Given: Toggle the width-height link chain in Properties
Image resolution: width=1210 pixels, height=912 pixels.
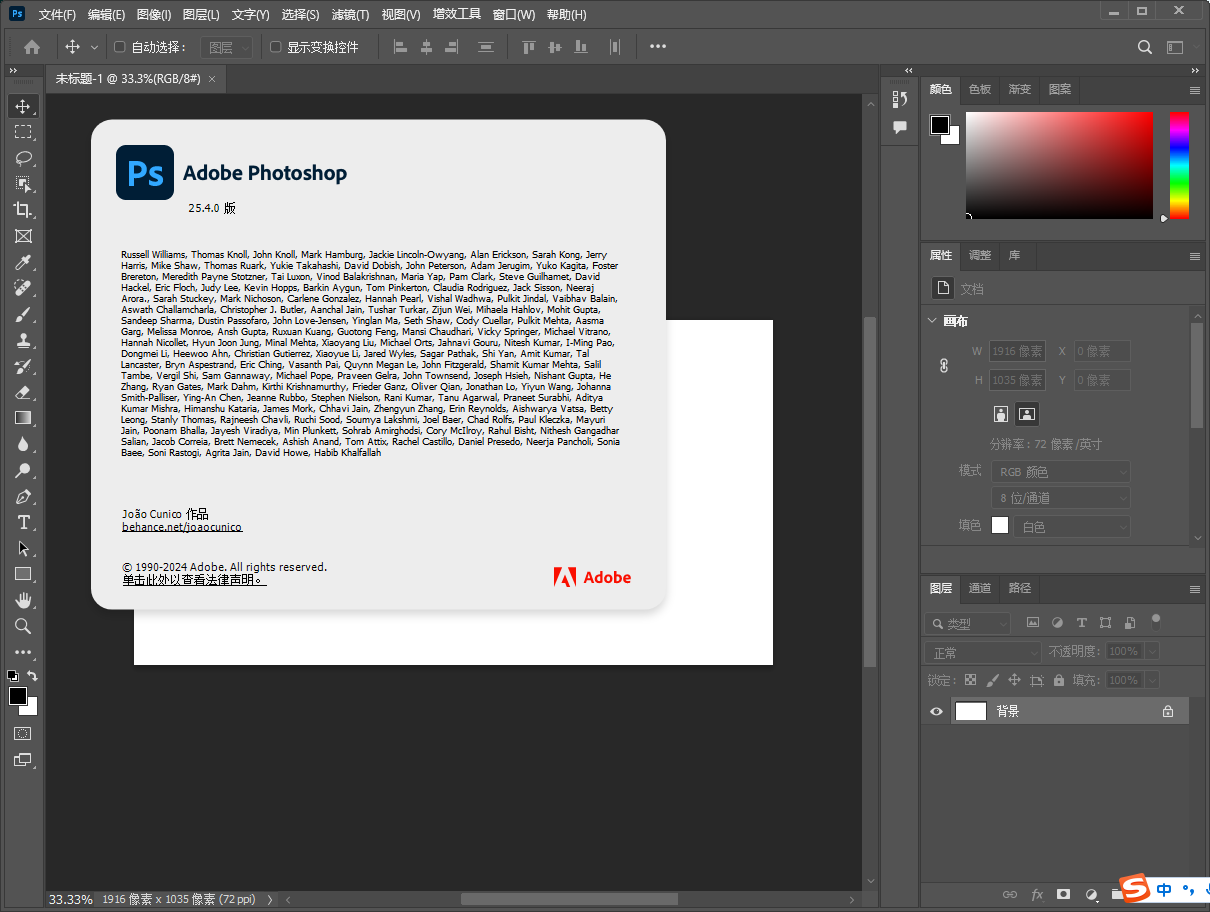Looking at the screenshot, I should [943, 365].
